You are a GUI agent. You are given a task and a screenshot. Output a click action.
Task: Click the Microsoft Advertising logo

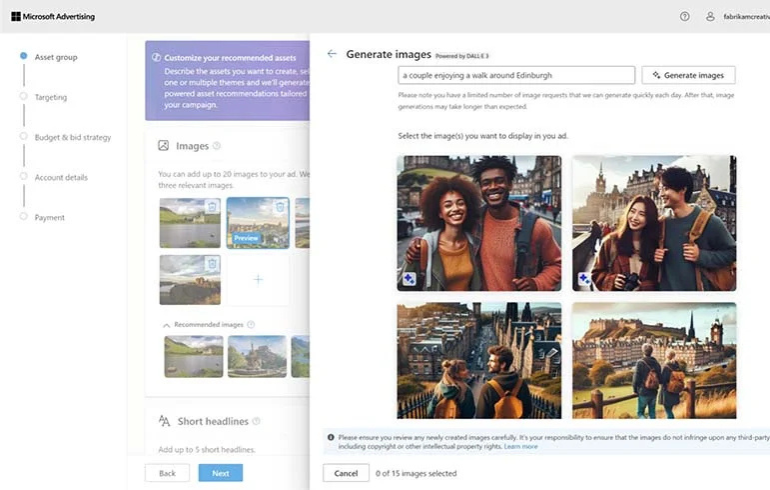pyautogui.click(x=53, y=17)
